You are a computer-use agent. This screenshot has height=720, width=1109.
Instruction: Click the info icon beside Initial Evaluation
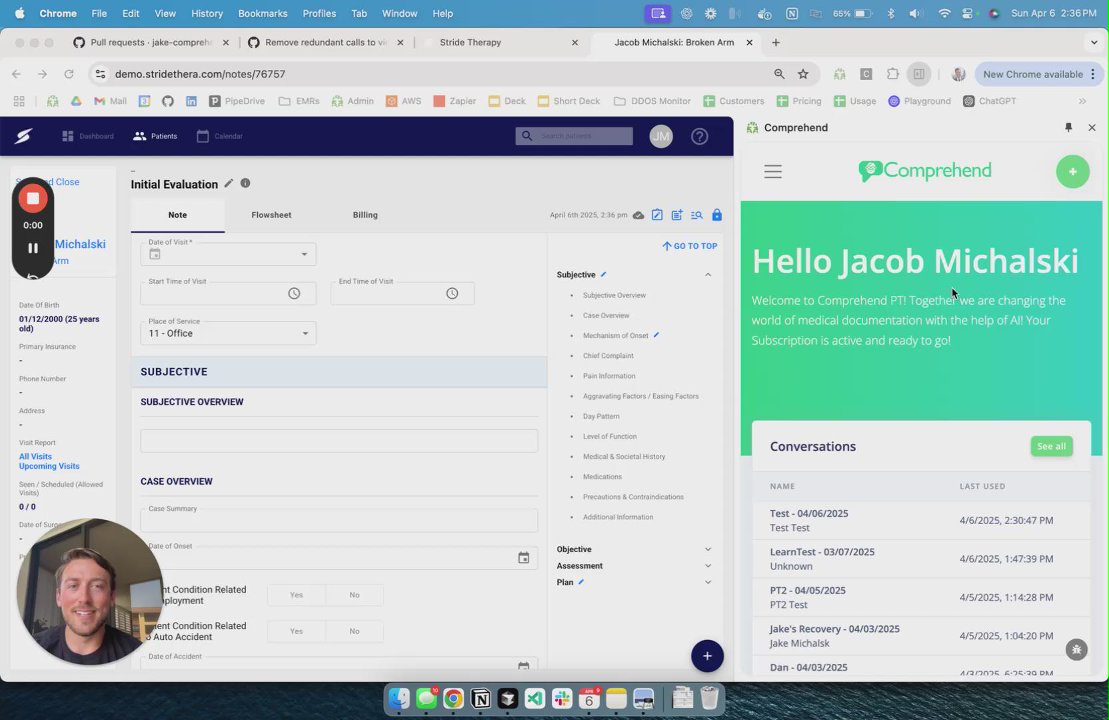(245, 183)
